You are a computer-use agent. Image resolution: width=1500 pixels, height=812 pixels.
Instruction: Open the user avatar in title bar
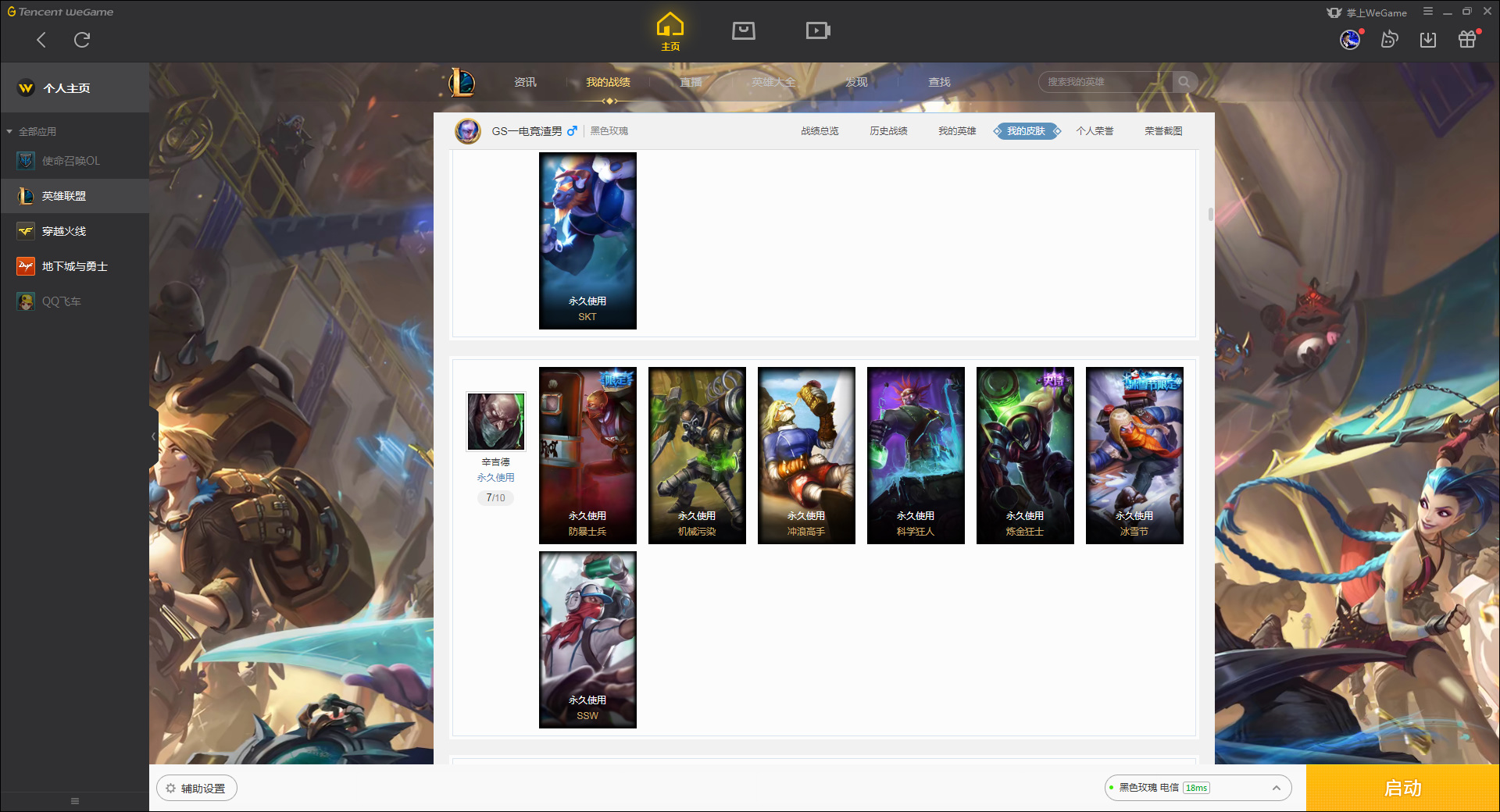pos(1350,39)
